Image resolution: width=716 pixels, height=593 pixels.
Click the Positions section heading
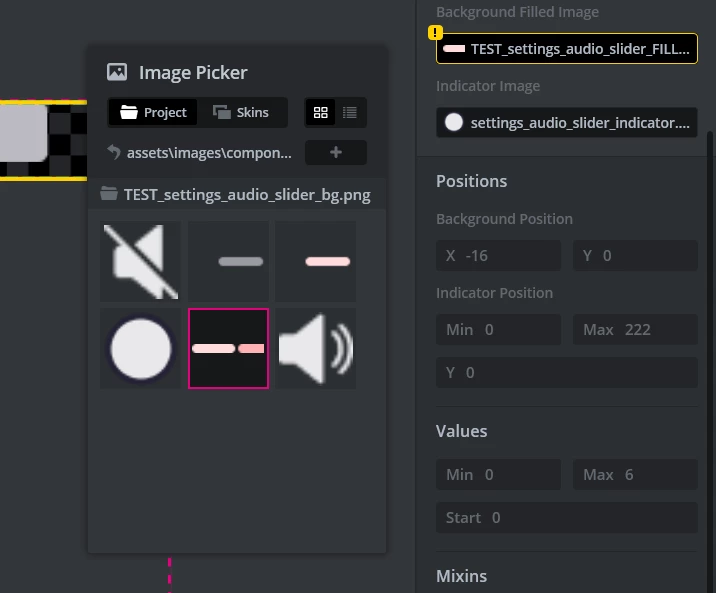click(x=471, y=181)
